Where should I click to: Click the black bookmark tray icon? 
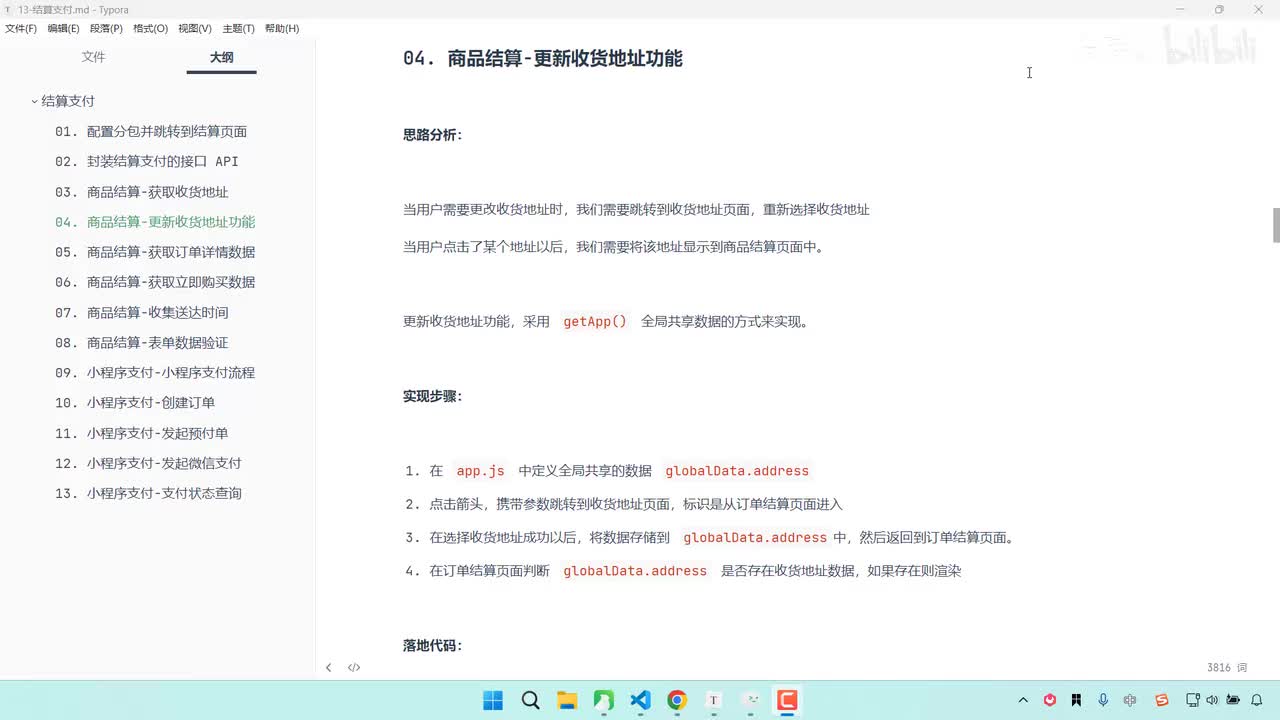[x=1076, y=700]
